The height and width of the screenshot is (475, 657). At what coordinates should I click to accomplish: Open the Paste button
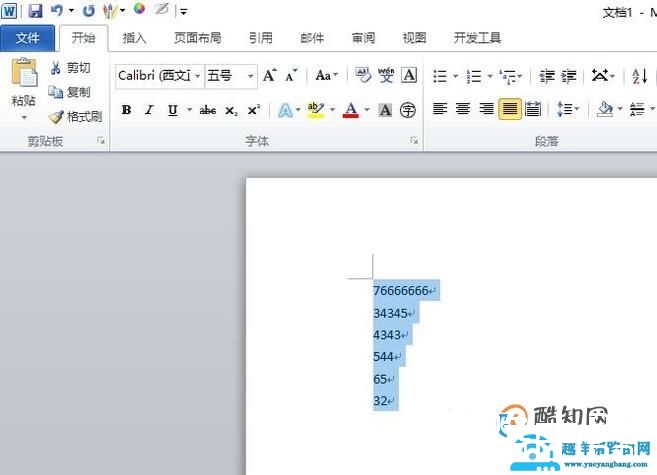click(23, 88)
